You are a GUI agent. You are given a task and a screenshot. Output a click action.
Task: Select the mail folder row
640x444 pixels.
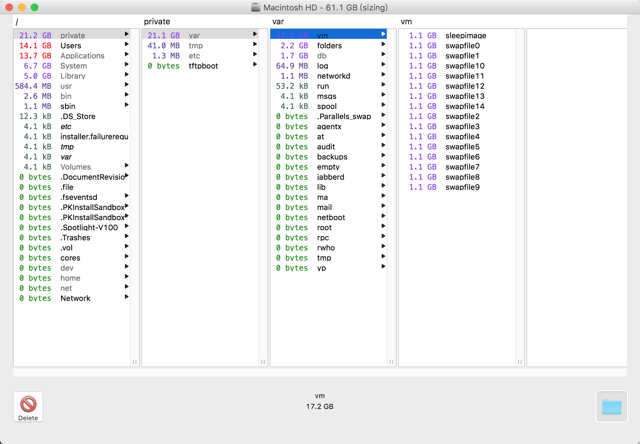329,207
